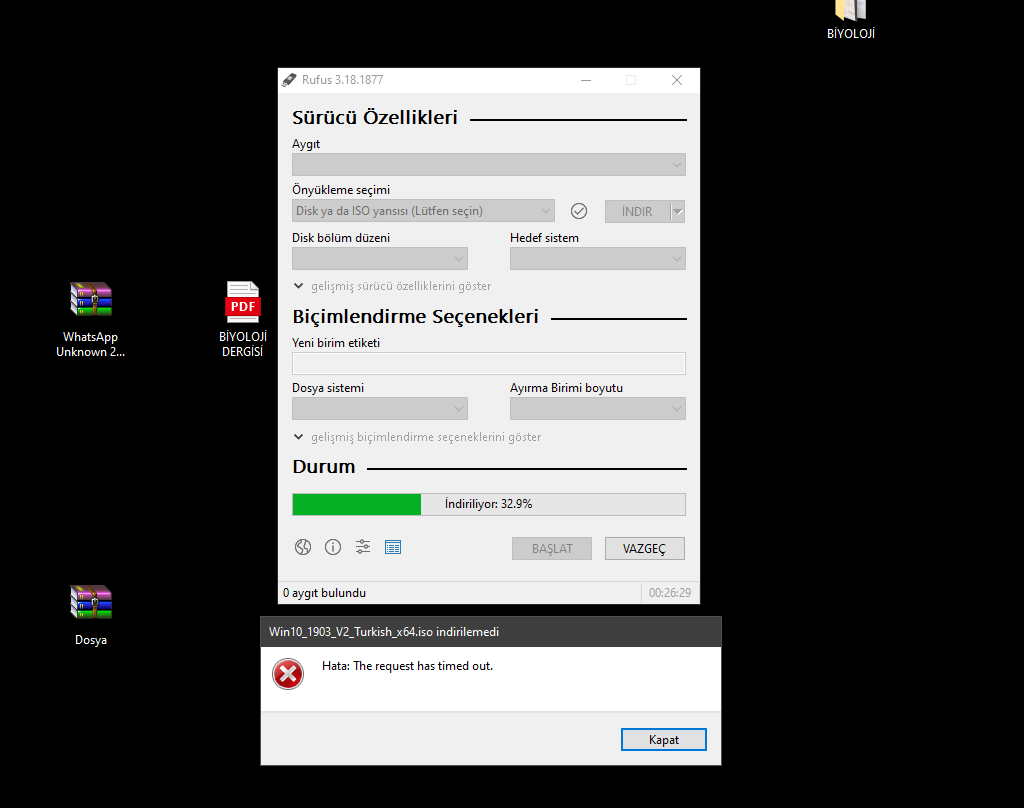
Task: Open Dosya sistemi dropdown
Action: click(x=379, y=409)
